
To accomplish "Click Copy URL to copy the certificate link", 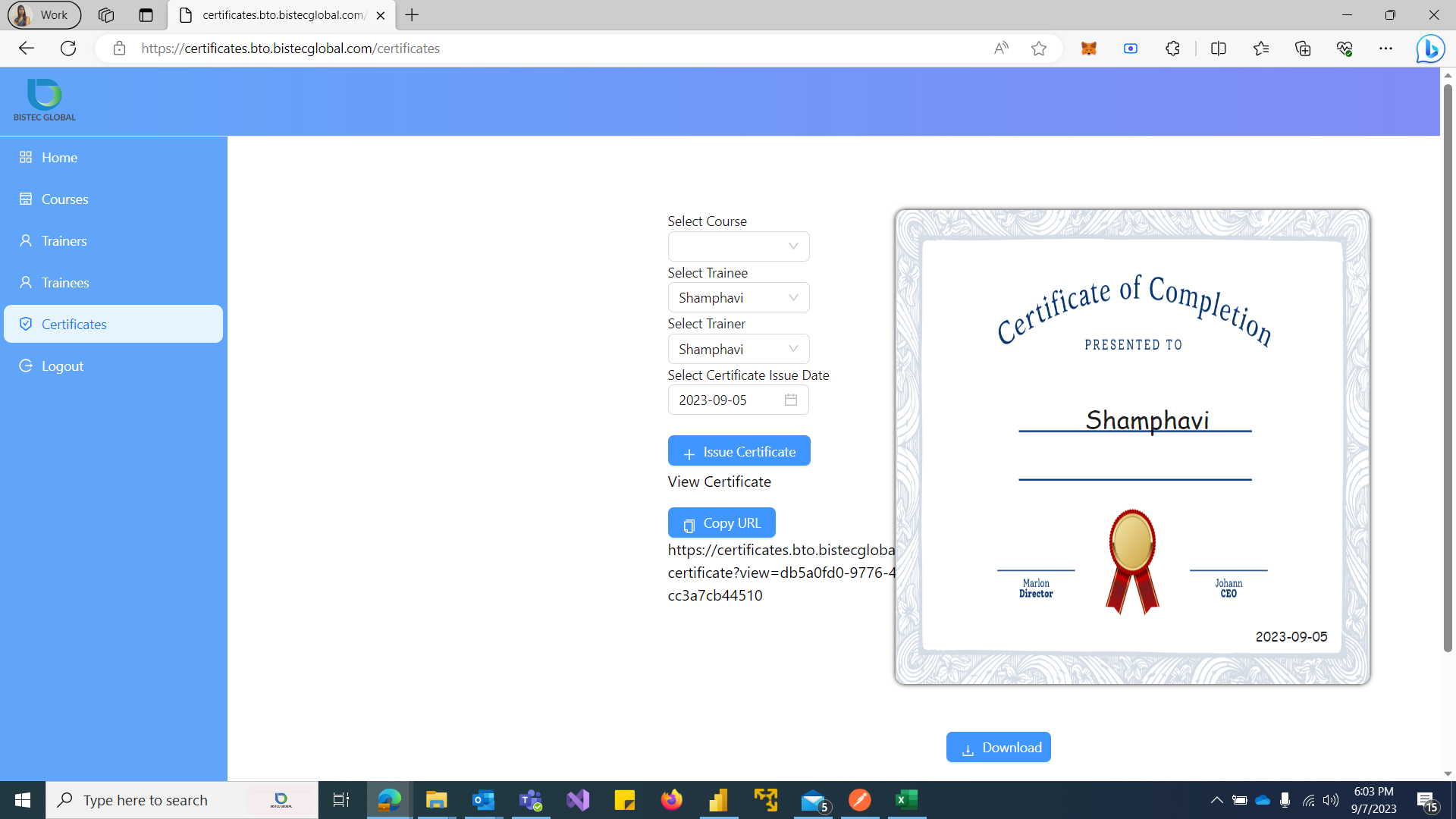I will (721, 522).
